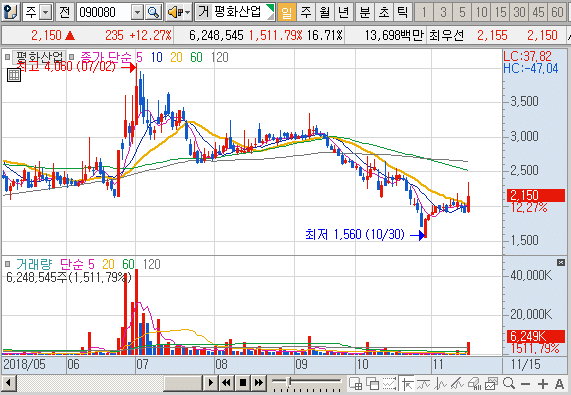Image resolution: width=571 pixels, height=395 pixels.
Task: Click the 120-day moving average label
Action: point(220,57)
